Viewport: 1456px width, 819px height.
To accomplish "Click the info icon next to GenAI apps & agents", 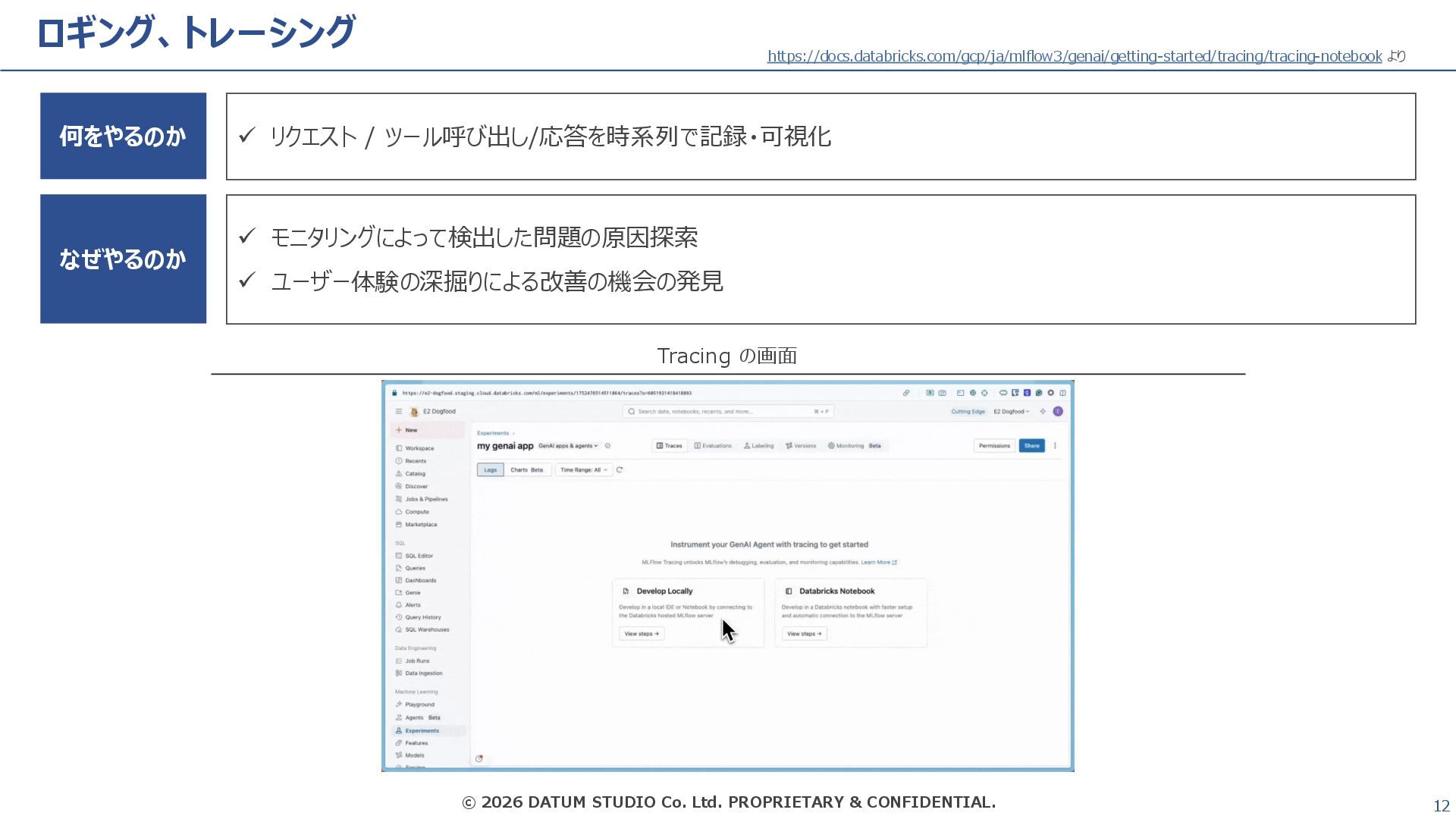I will click(608, 446).
